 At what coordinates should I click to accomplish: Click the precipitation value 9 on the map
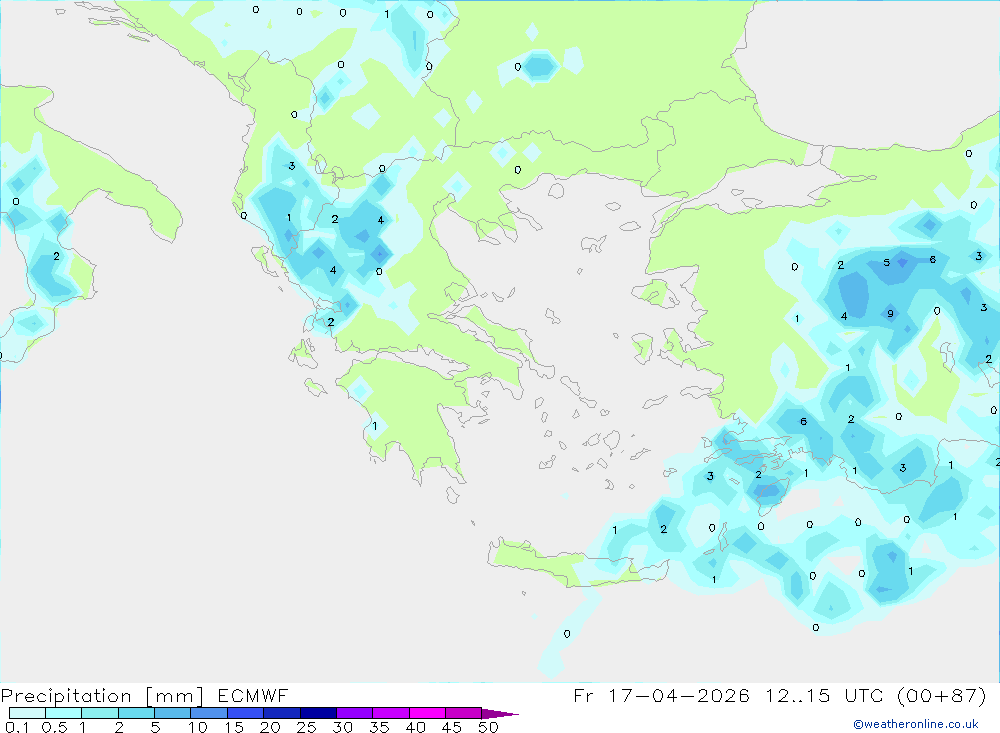pyautogui.click(x=890, y=313)
